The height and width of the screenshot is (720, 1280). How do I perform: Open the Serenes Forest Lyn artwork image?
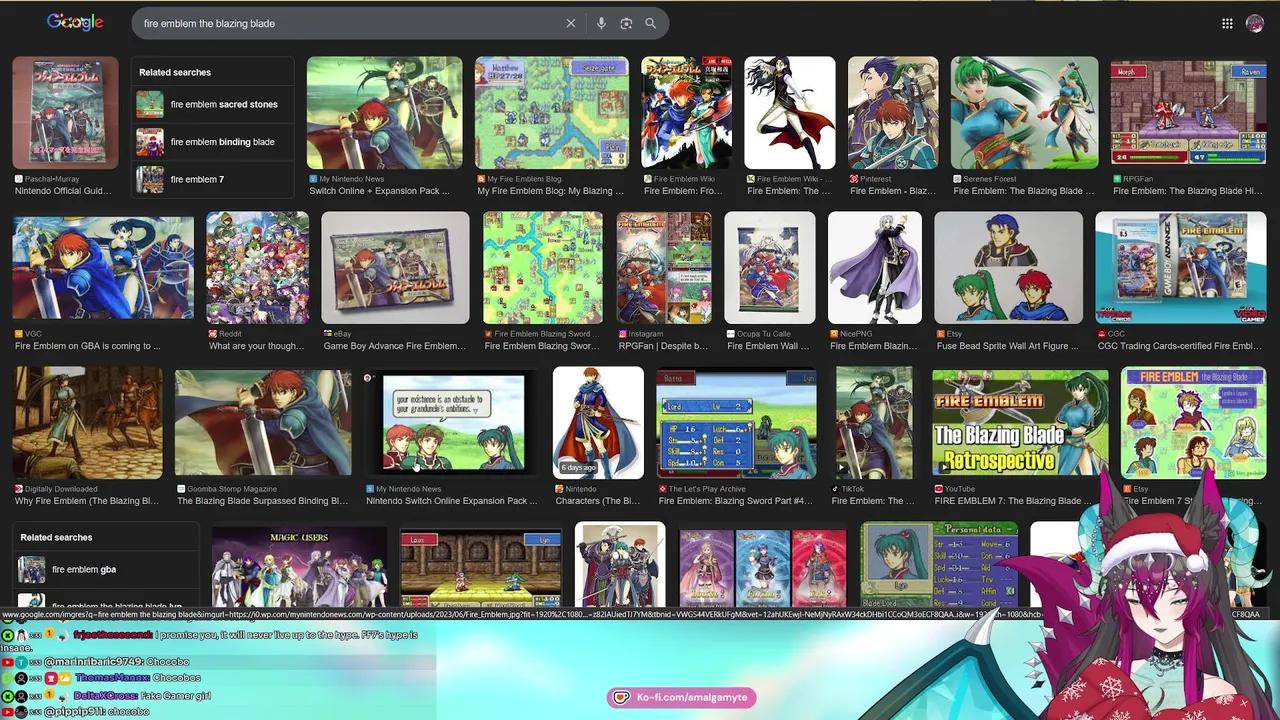pyautogui.click(x=1024, y=113)
